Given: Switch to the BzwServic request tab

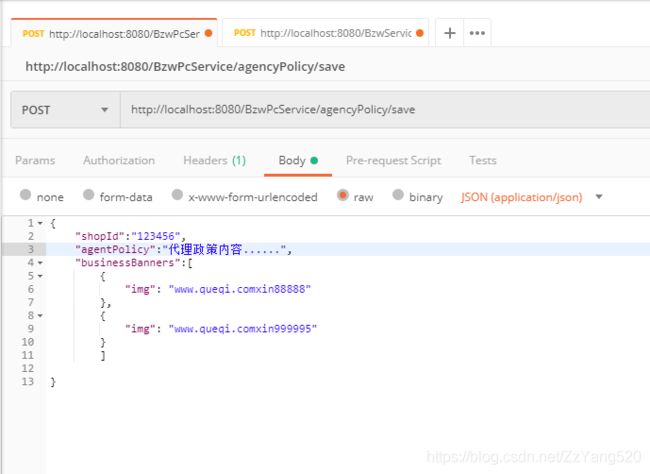Looking at the screenshot, I should coord(325,33).
